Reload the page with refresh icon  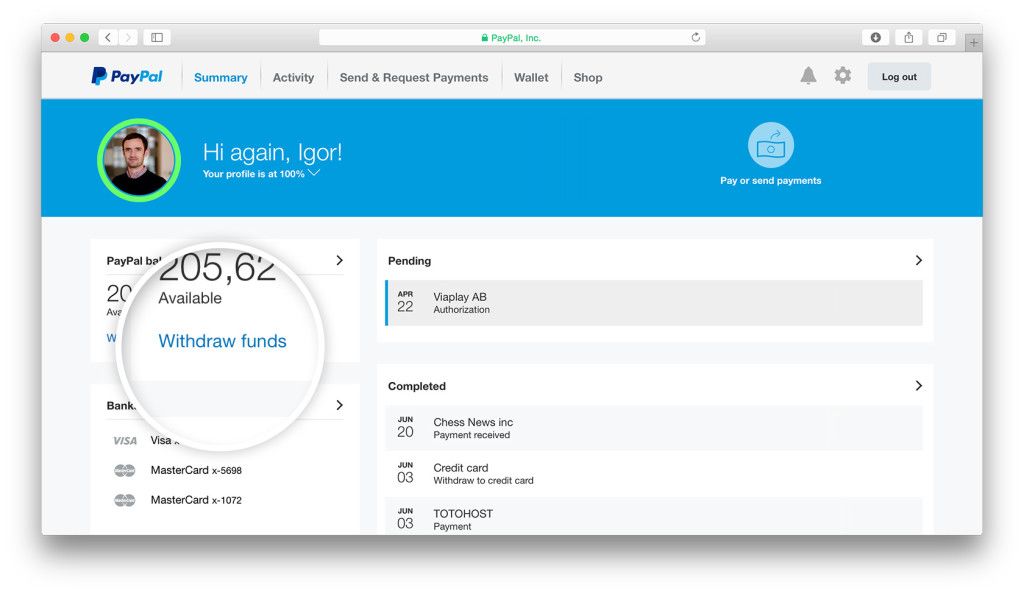[x=695, y=38]
